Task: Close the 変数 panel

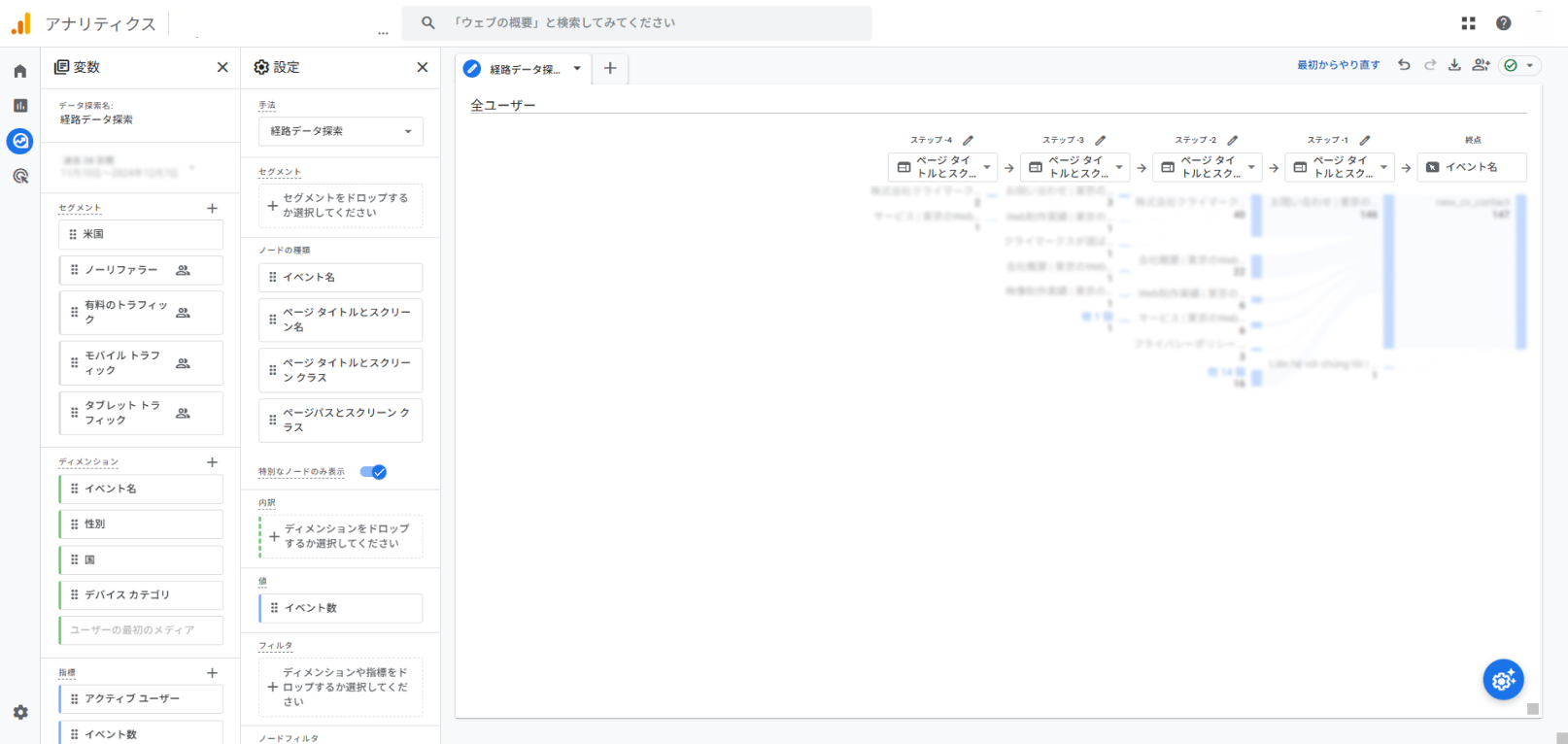Action: pos(222,67)
